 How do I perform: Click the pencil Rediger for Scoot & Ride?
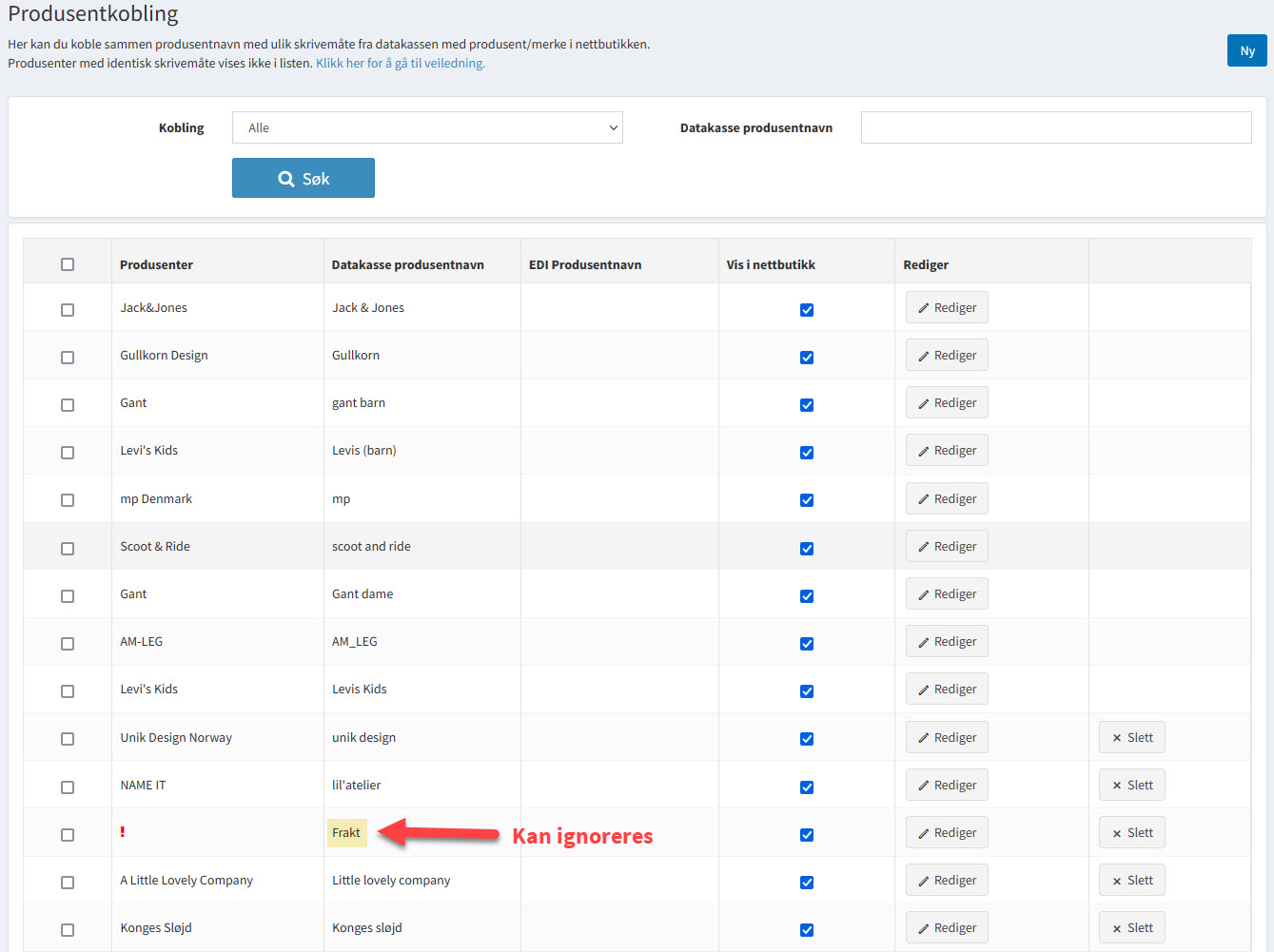tap(947, 547)
